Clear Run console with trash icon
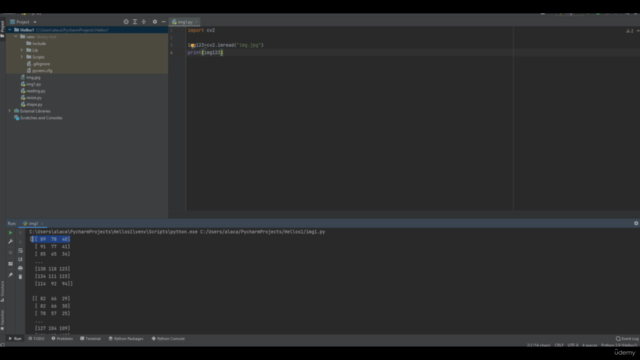 coord(20,277)
